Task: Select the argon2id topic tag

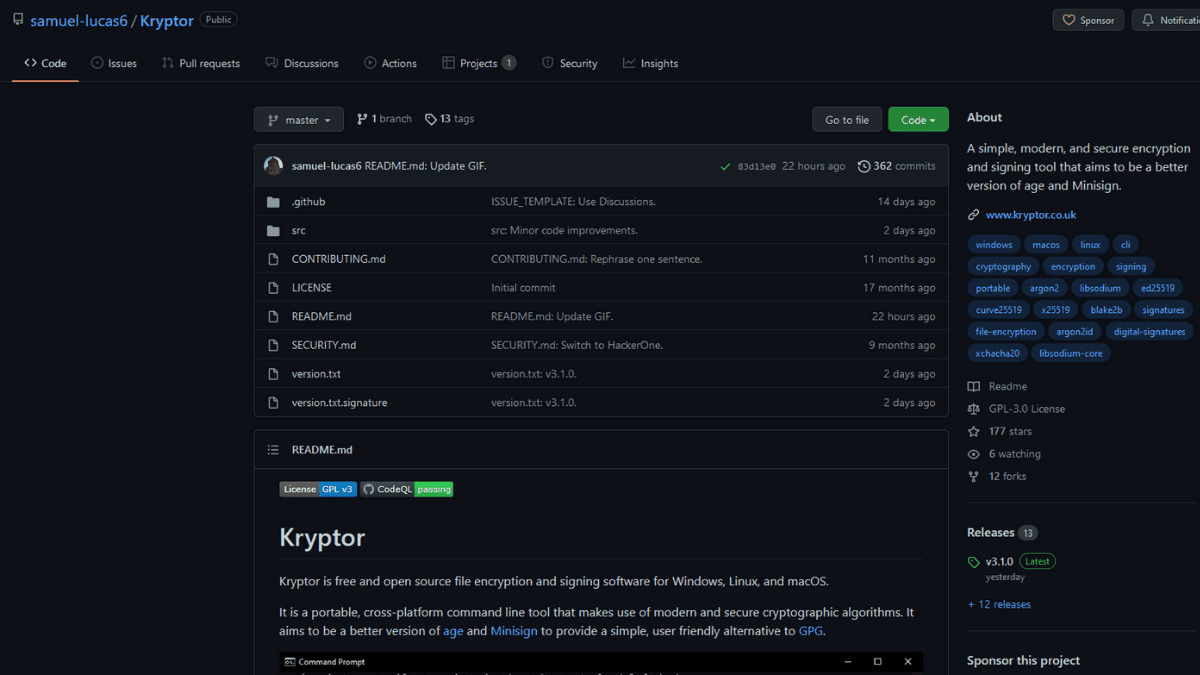Action: point(1075,332)
